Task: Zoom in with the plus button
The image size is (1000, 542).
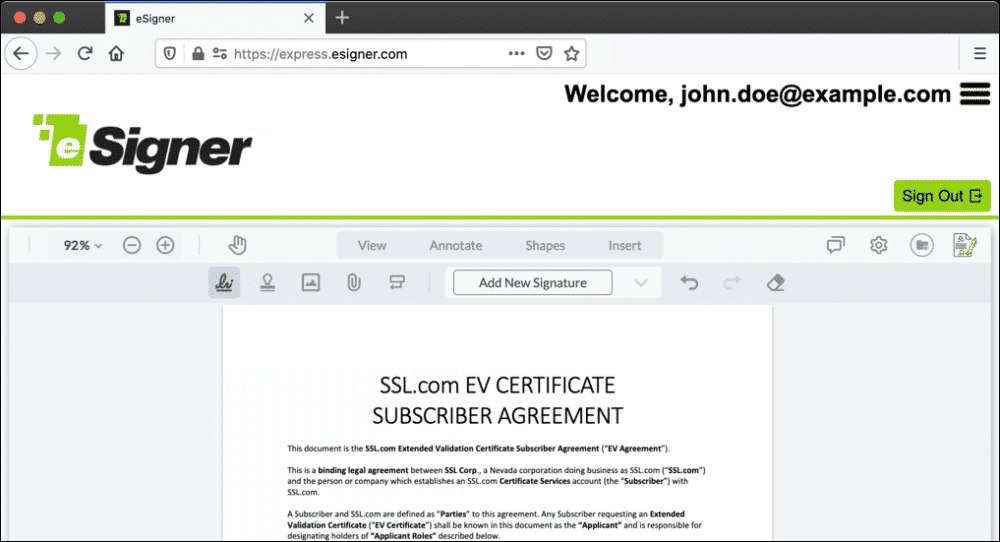Action: pos(166,245)
